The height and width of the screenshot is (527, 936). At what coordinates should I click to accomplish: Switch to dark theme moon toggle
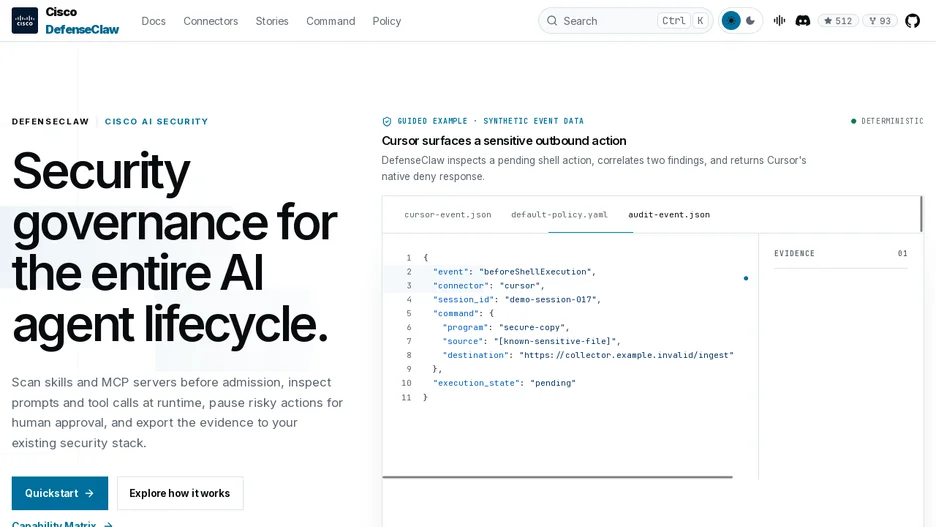[750, 21]
